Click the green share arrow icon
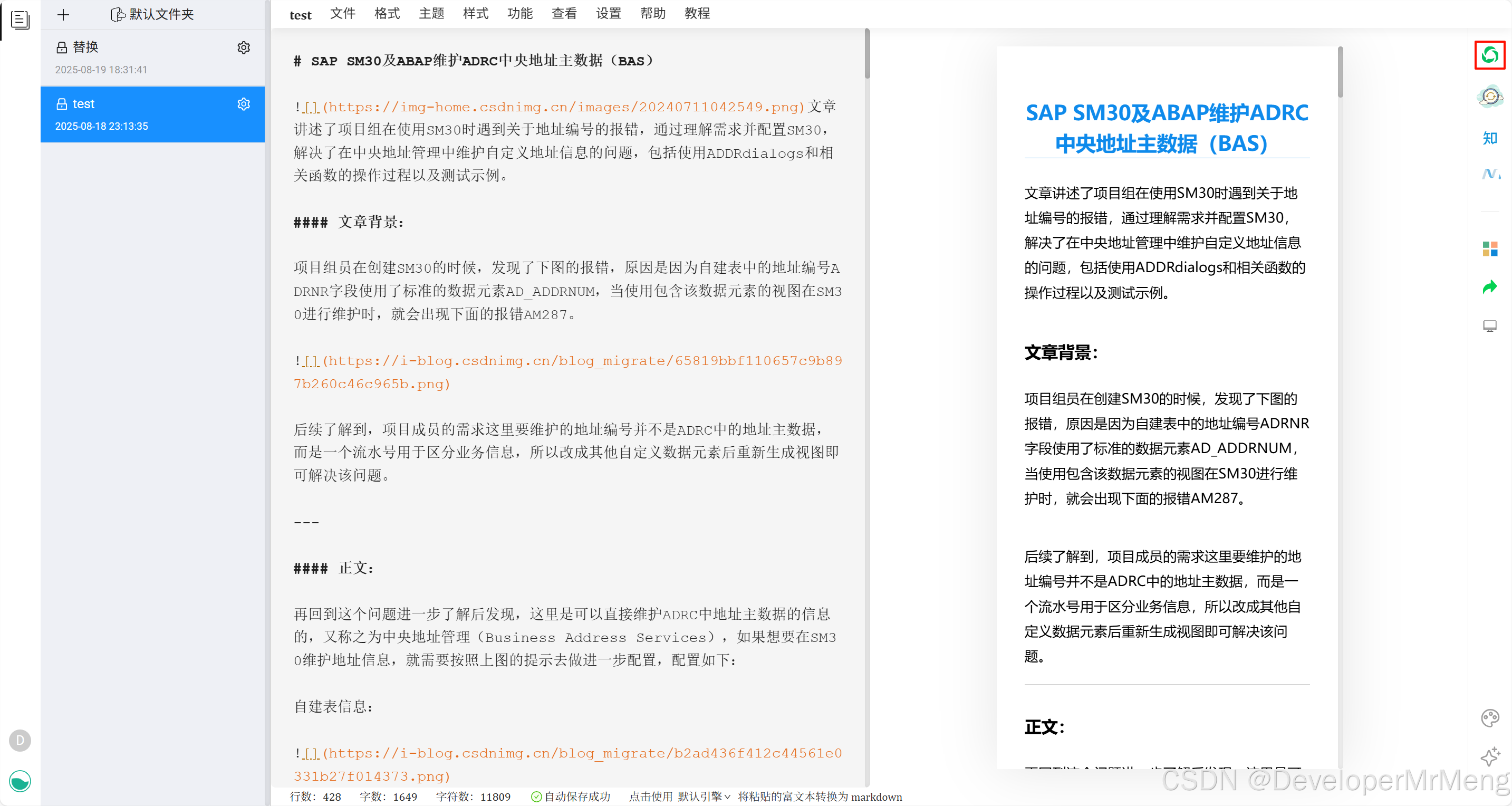 (1489, 287)
